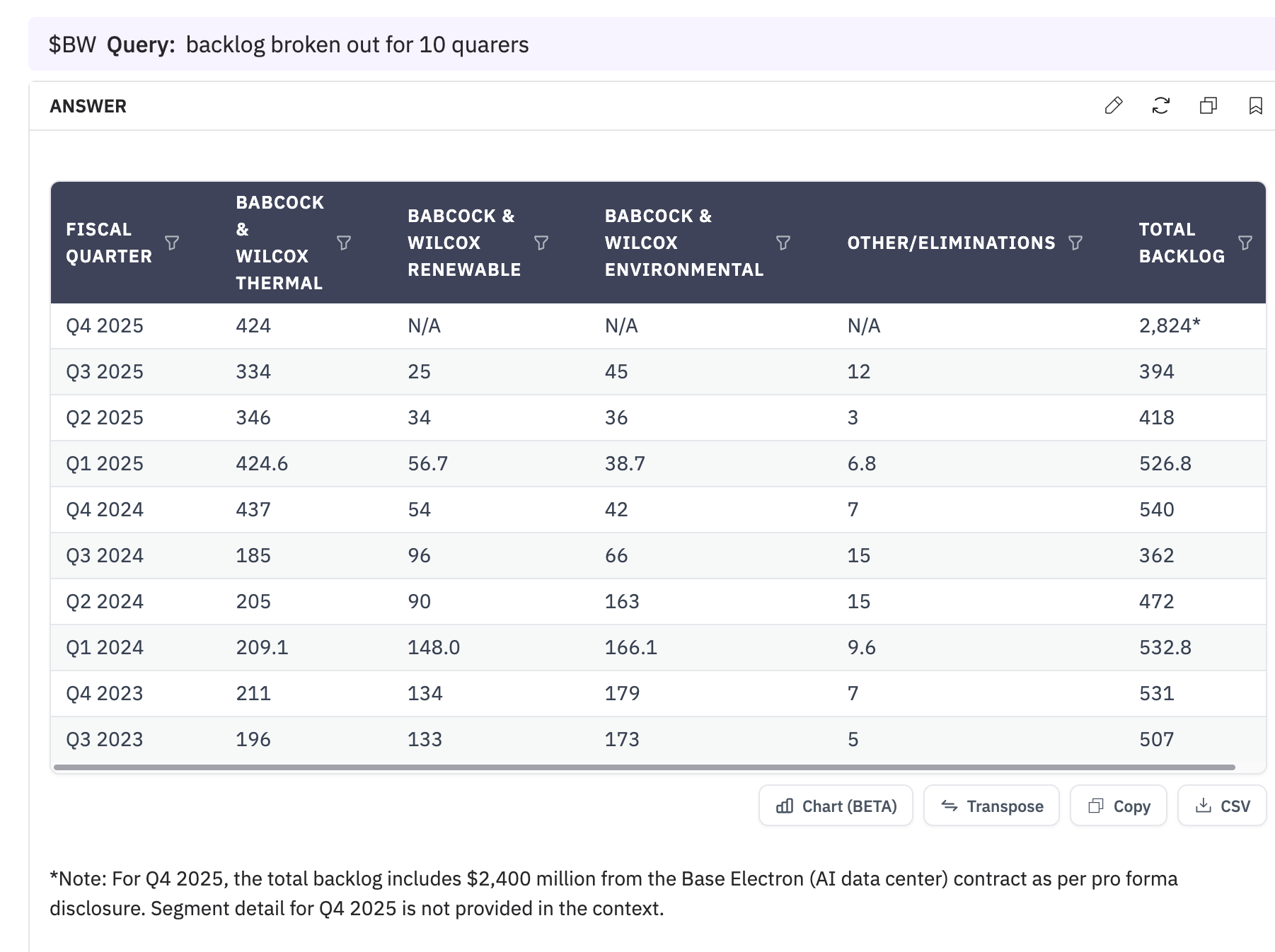Transpose the table
The height and width of the screenshot is (952, 1275).
coord(991,806)
